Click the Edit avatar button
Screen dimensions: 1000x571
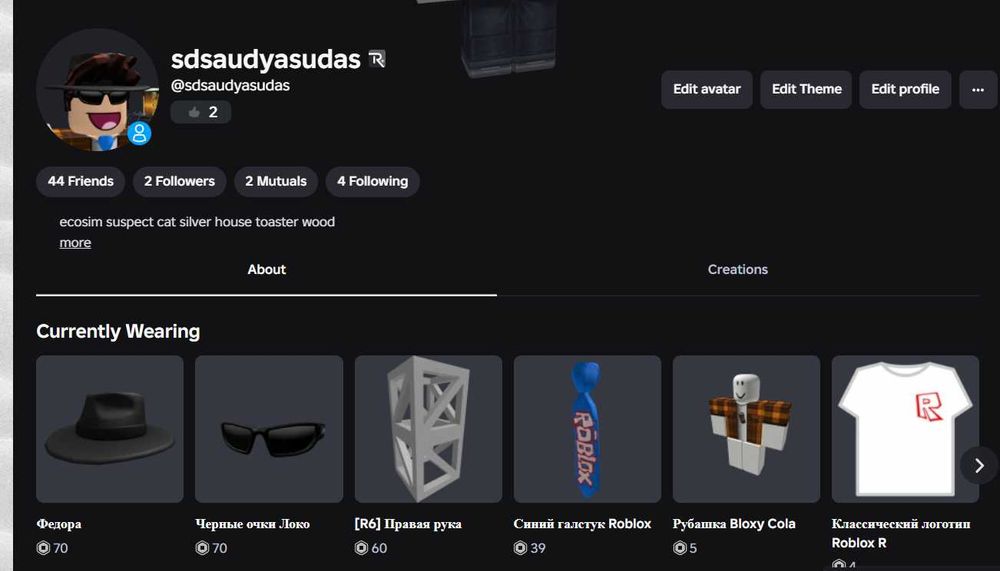pos(707,89)
